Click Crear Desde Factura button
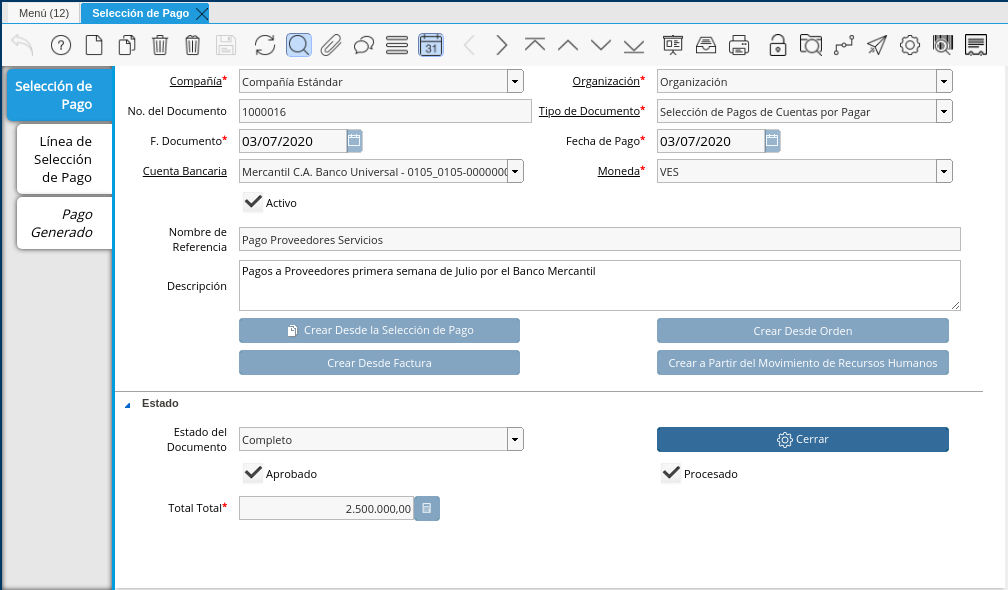The image size is (1008, 590). pos(379,363)
